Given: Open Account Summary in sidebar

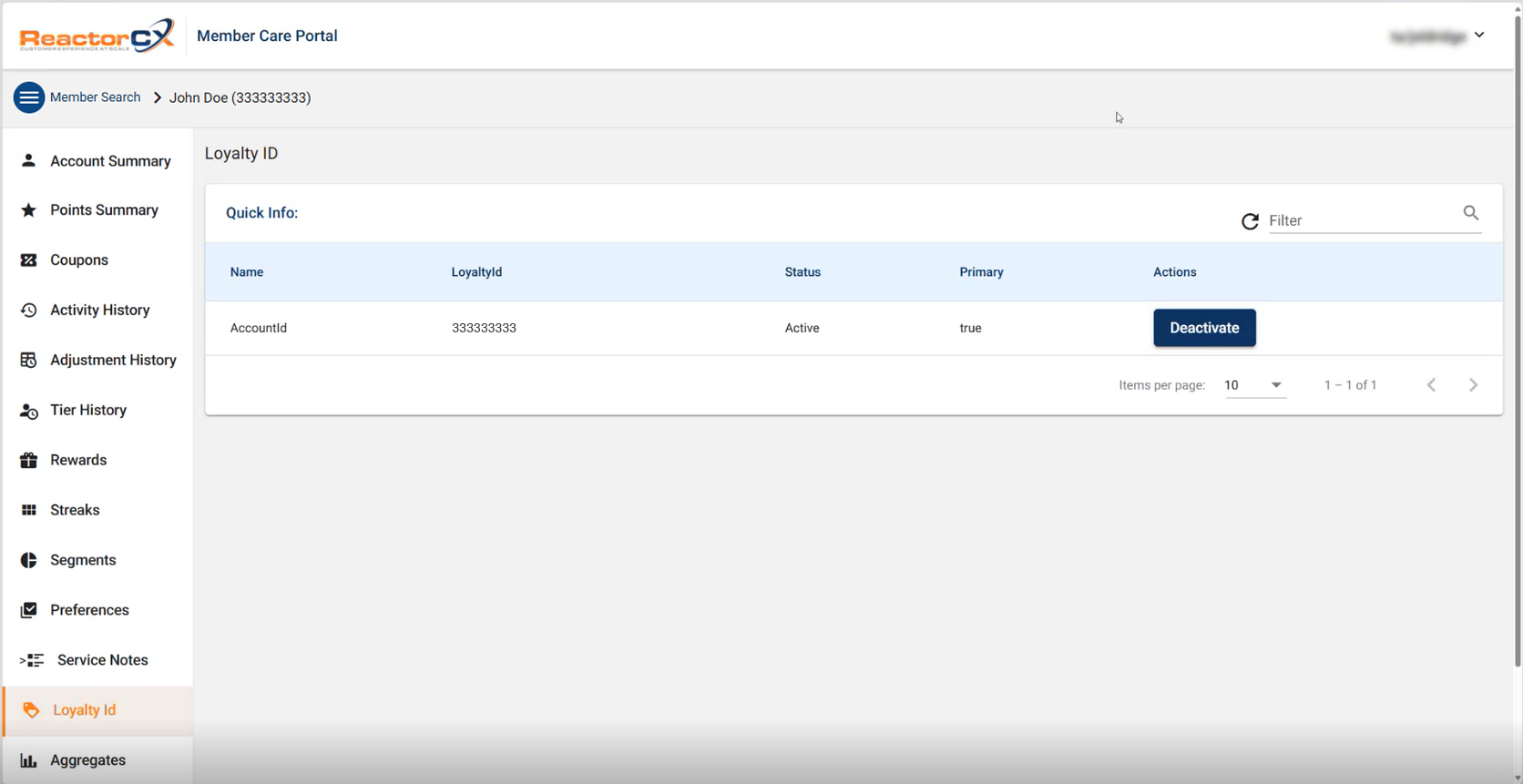Looking at the screenshot, I should 110,161.
